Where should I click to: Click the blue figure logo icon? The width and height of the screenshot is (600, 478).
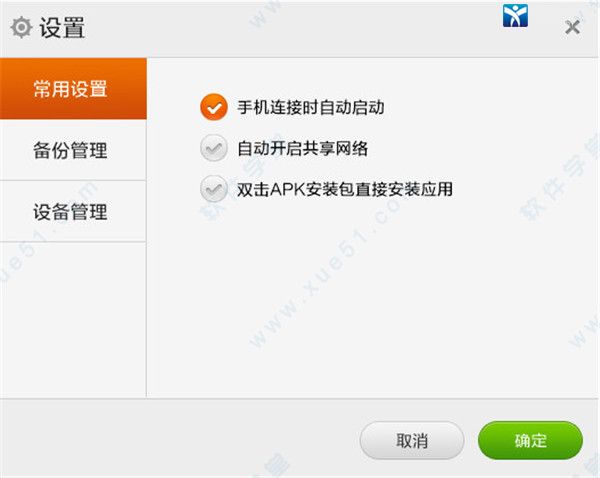pos(515,15)
